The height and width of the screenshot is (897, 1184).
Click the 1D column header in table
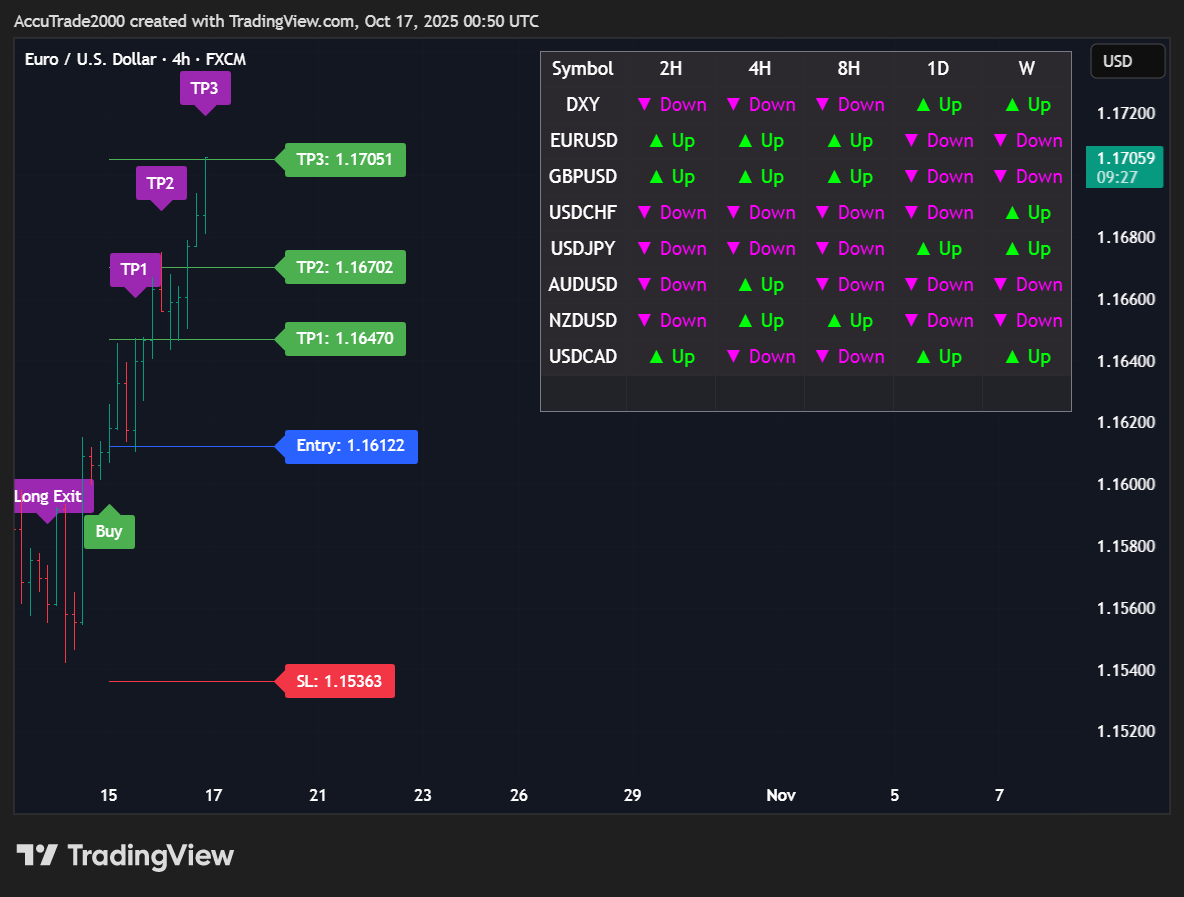[x=938, y=69]
